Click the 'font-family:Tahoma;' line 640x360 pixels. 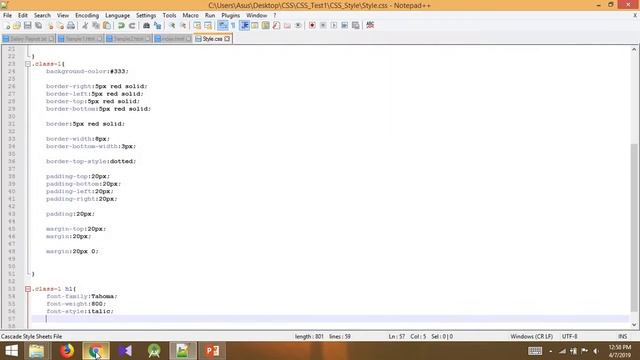pyautogui.click(x=81, y=296)
